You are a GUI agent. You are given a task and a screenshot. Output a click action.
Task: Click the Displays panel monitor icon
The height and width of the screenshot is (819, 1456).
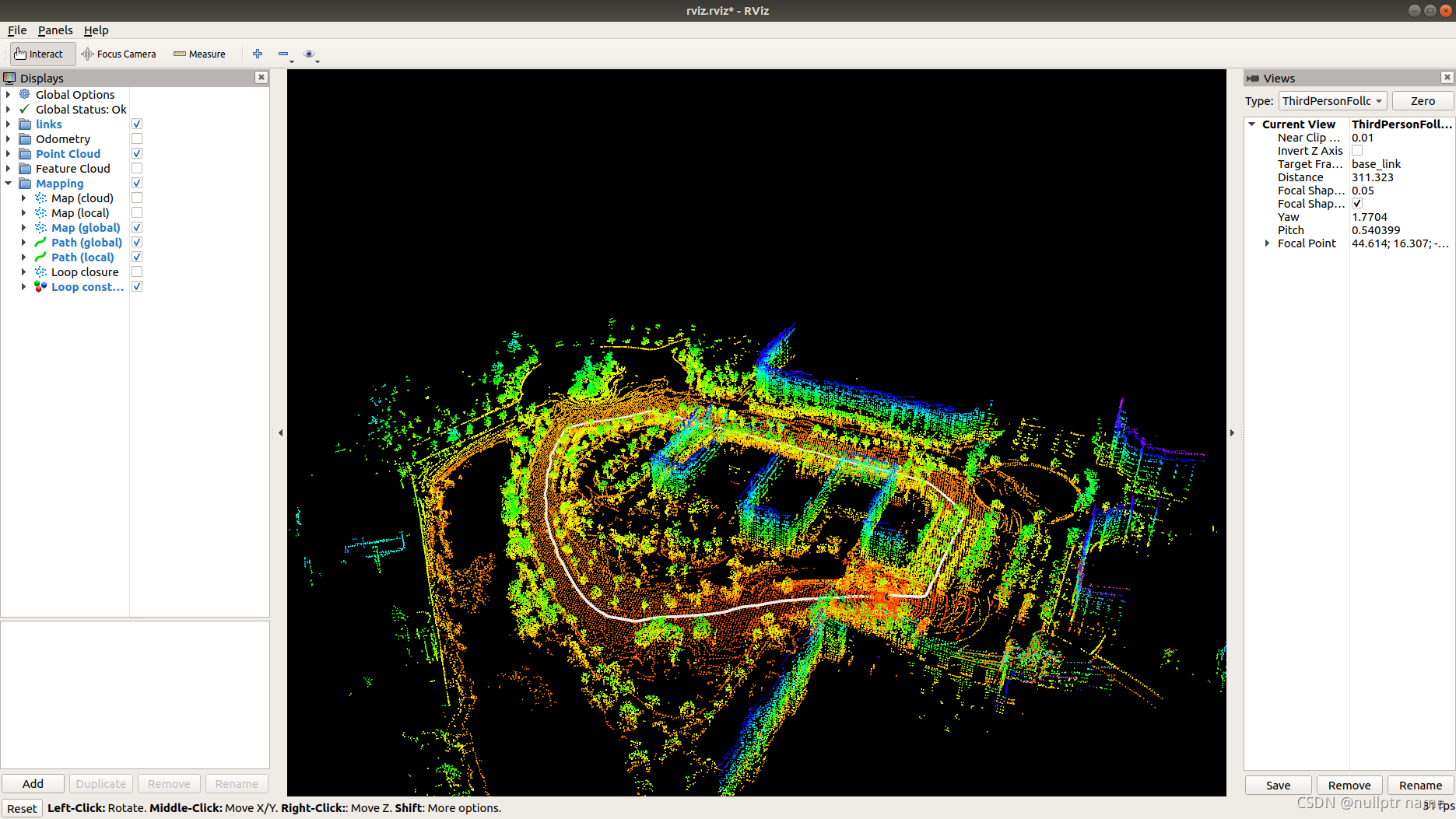click(9, 78)
